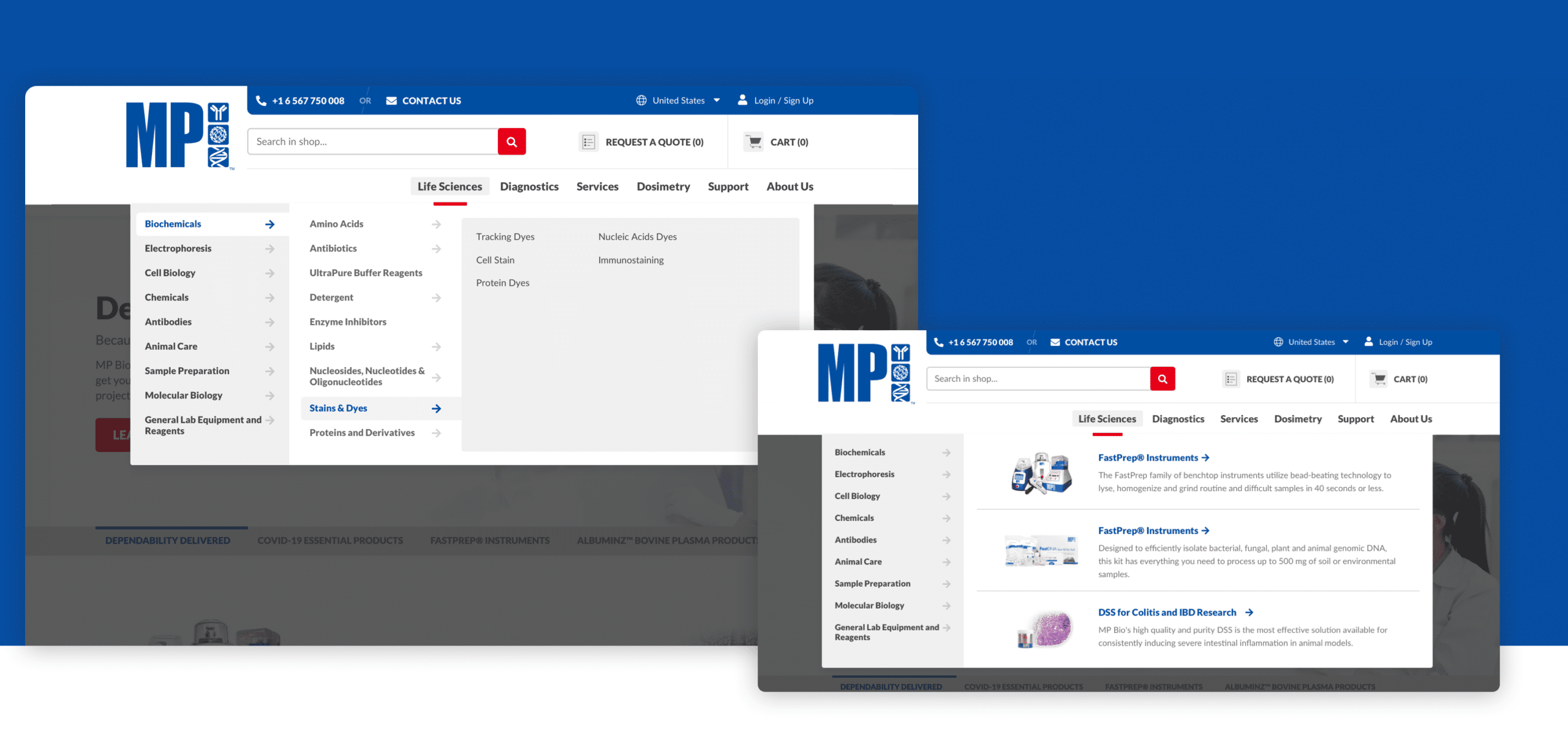Image resolution: width=1568 pixels, height=738 pixels.
Task: Open Services menu in the left window
Action: click(597, 186)
